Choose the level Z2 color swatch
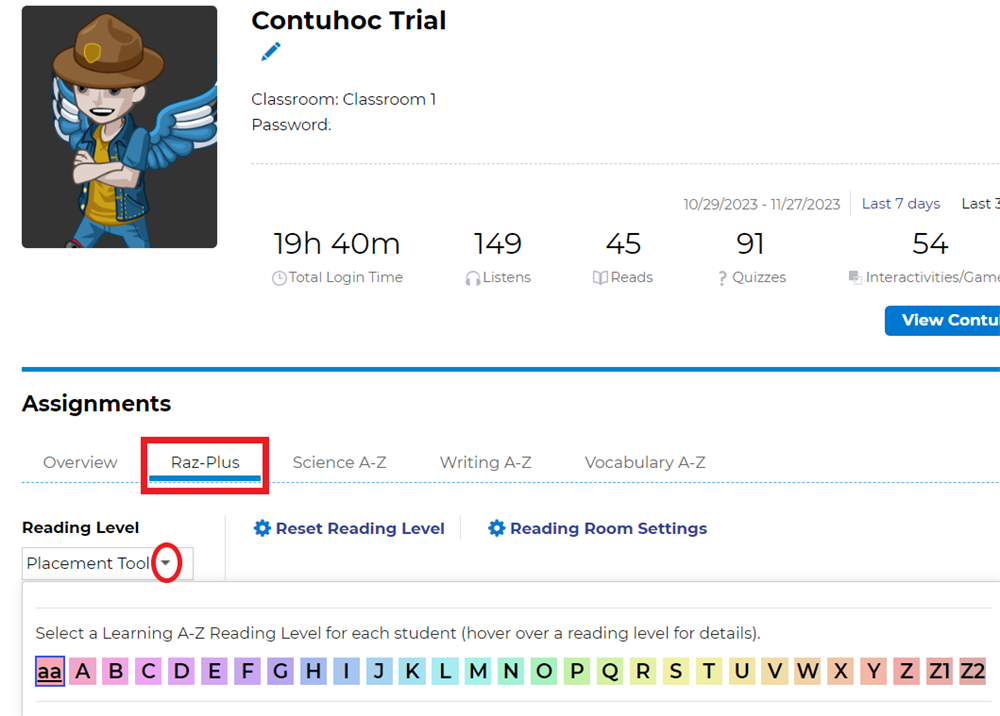 pos(972,671)
